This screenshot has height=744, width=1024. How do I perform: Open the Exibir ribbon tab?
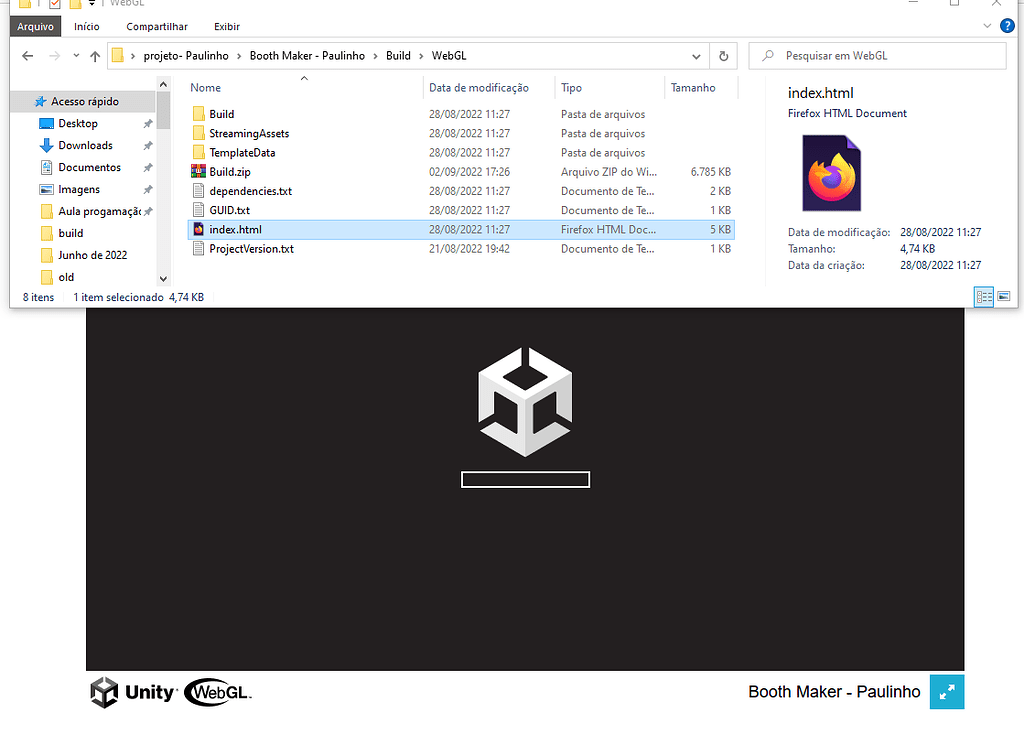click(x=226, y=26)
